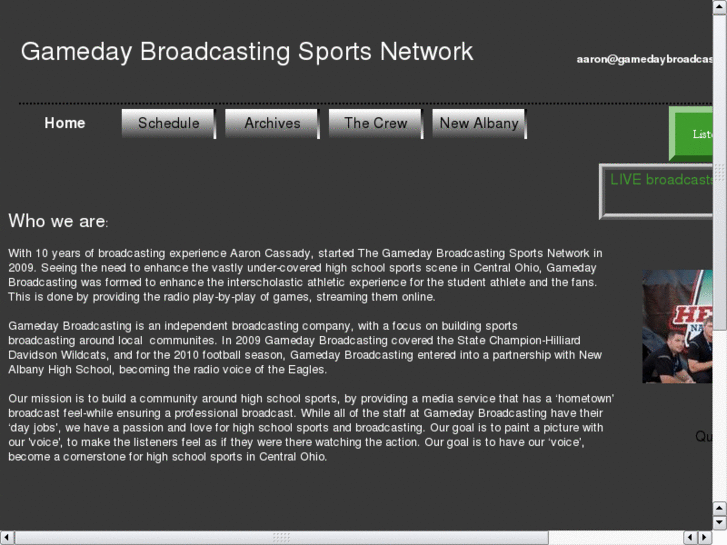Click the horizontal scrollbar right arrow
The image size is (727, 545).
[705, 538]
